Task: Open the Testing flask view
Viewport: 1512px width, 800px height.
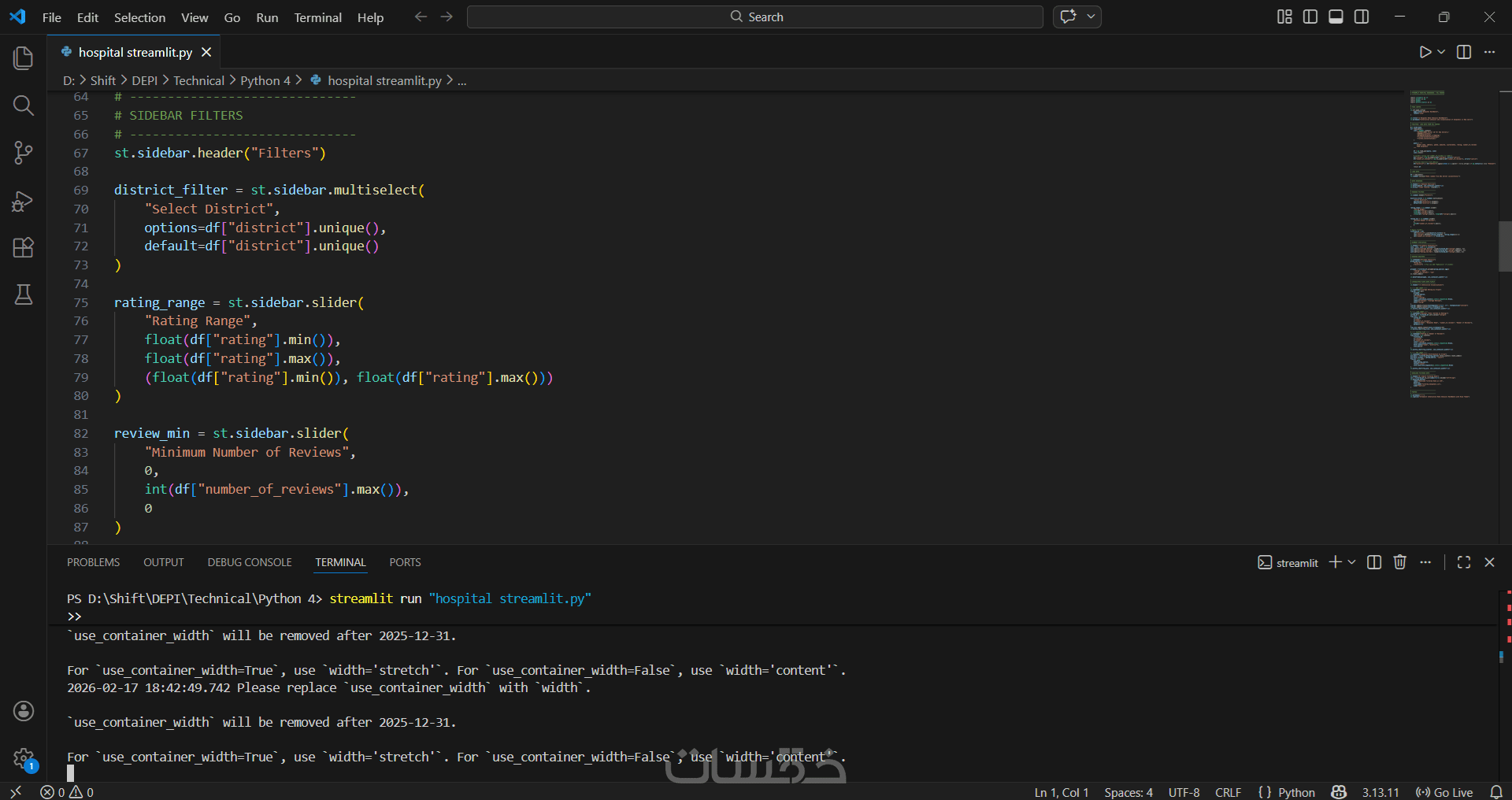Action: tap(24, 294)
